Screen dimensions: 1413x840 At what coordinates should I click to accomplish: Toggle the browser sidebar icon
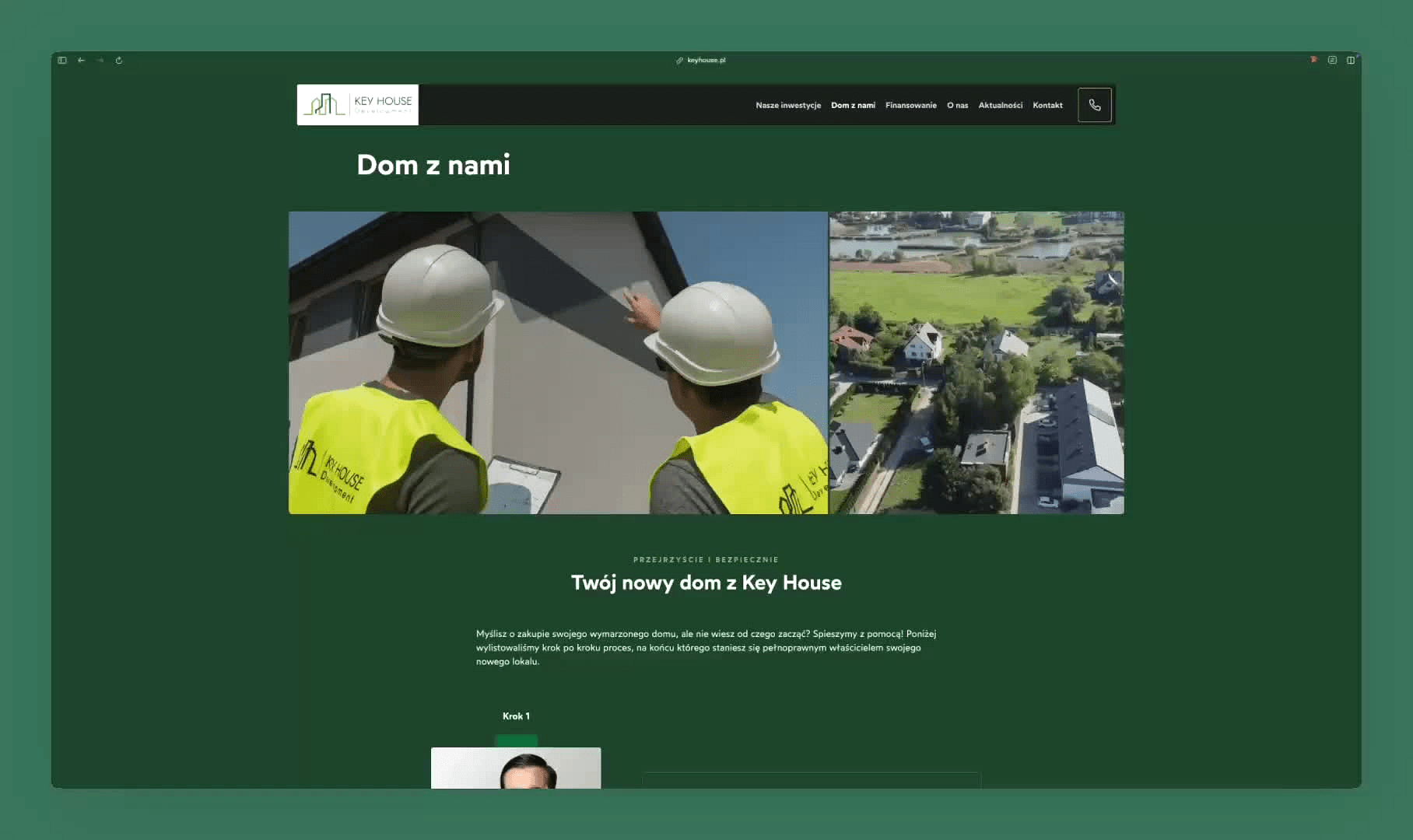click(x=62, y=60)
